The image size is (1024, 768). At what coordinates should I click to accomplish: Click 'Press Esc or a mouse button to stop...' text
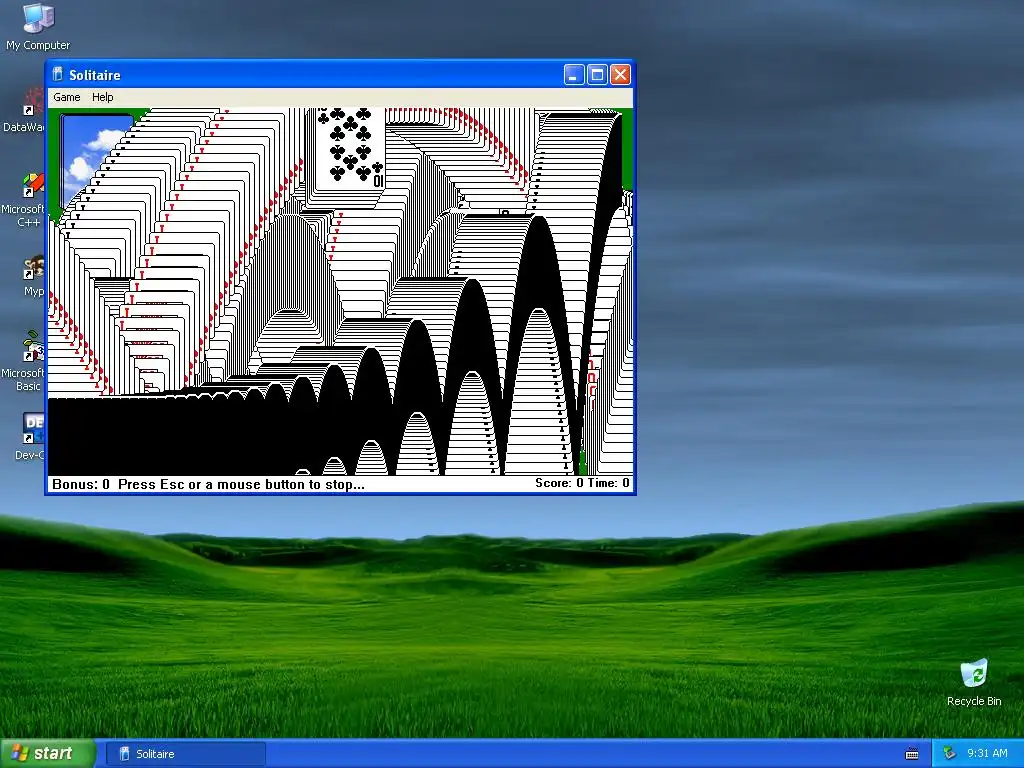click(x=241, y=485)
